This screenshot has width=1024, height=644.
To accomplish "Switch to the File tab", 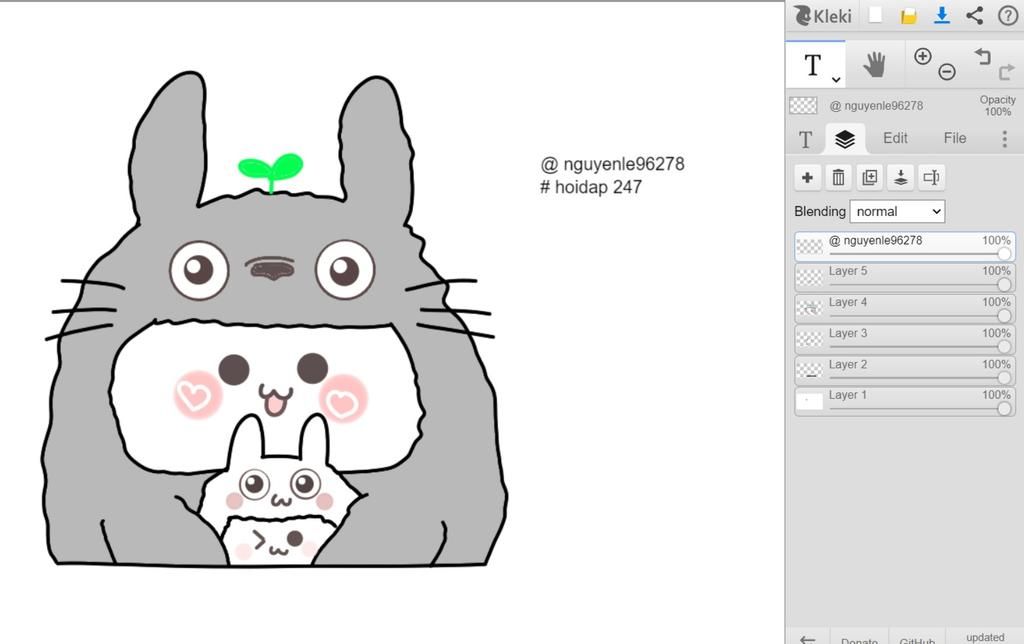I will pos(955,139).
